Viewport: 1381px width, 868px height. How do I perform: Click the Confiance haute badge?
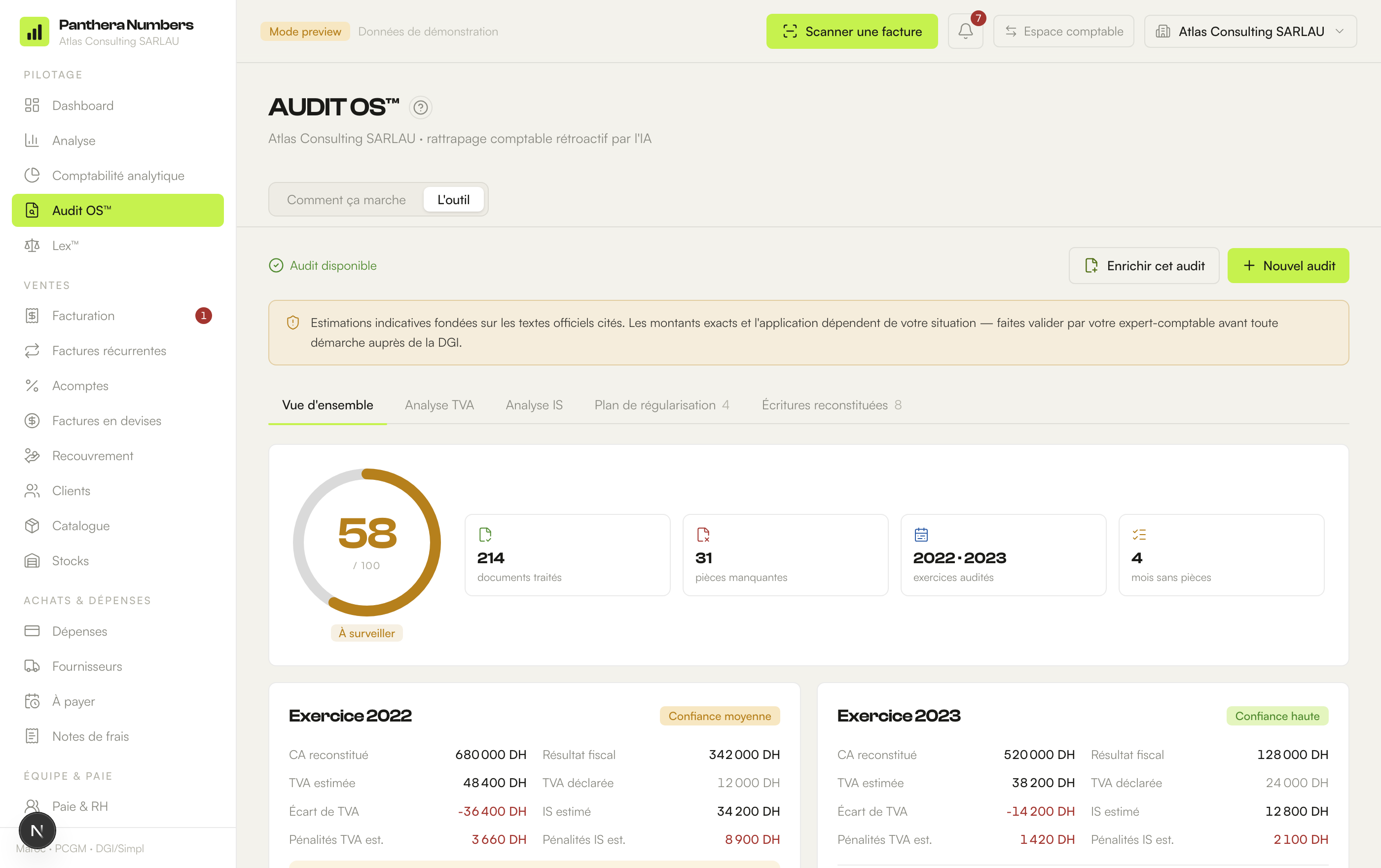(x=1277, y=716)
